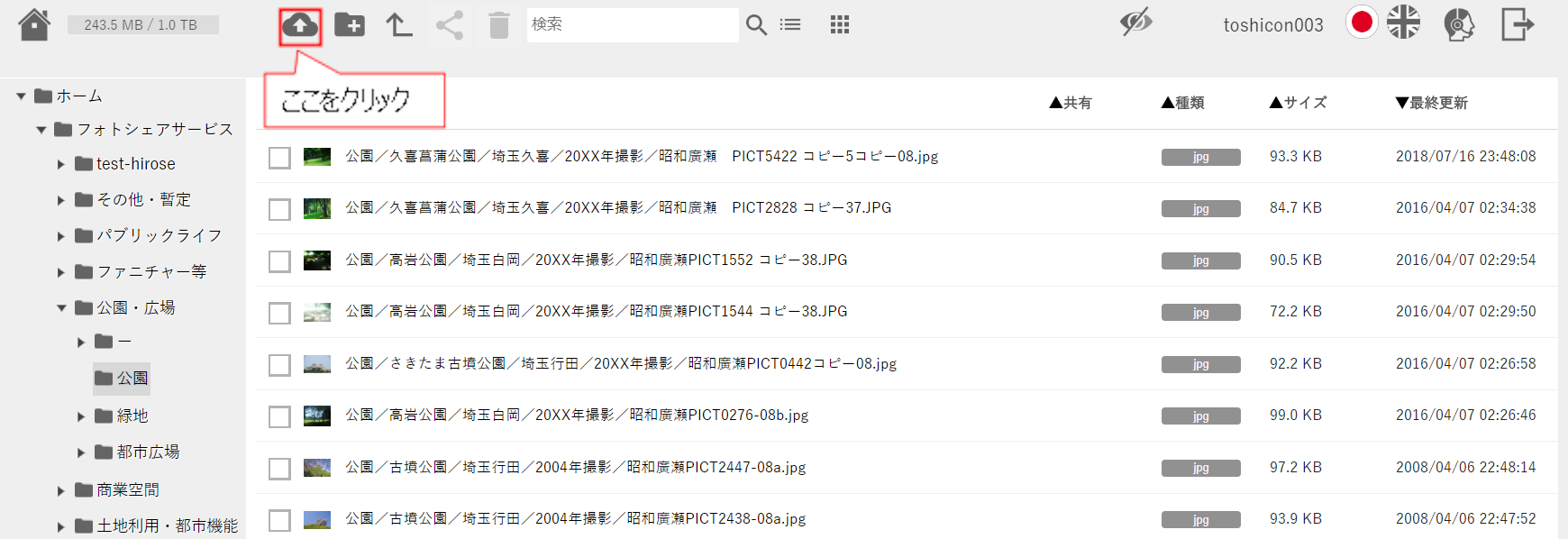
Task: Expand the 都市広場 folder arrow
Action: pos(81,452)
